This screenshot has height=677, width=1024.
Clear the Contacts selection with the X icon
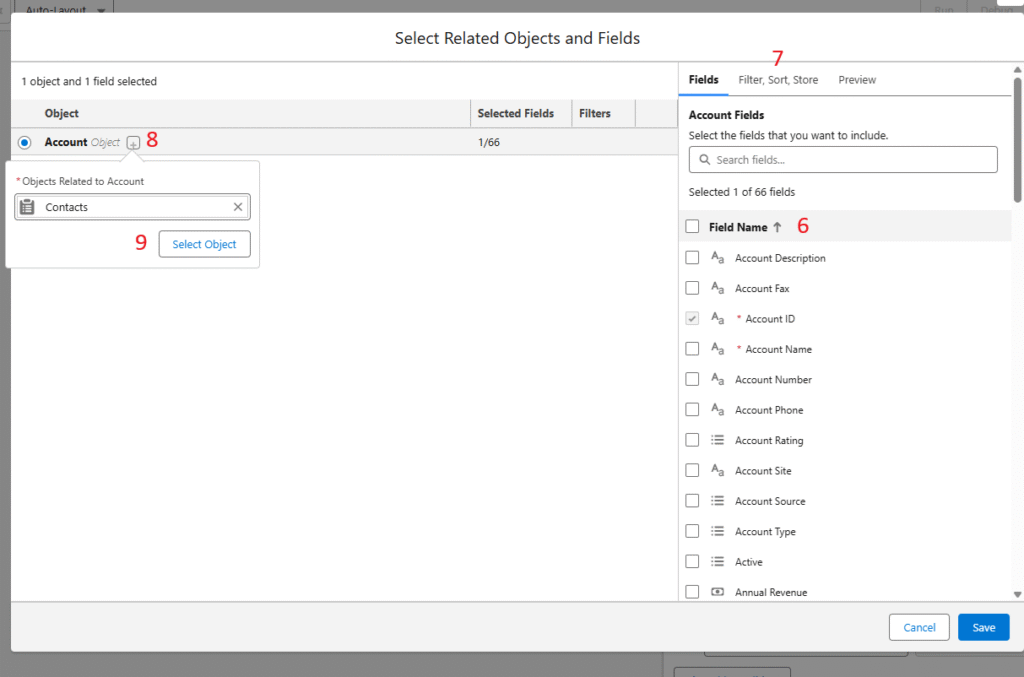(x=238, y=207)
